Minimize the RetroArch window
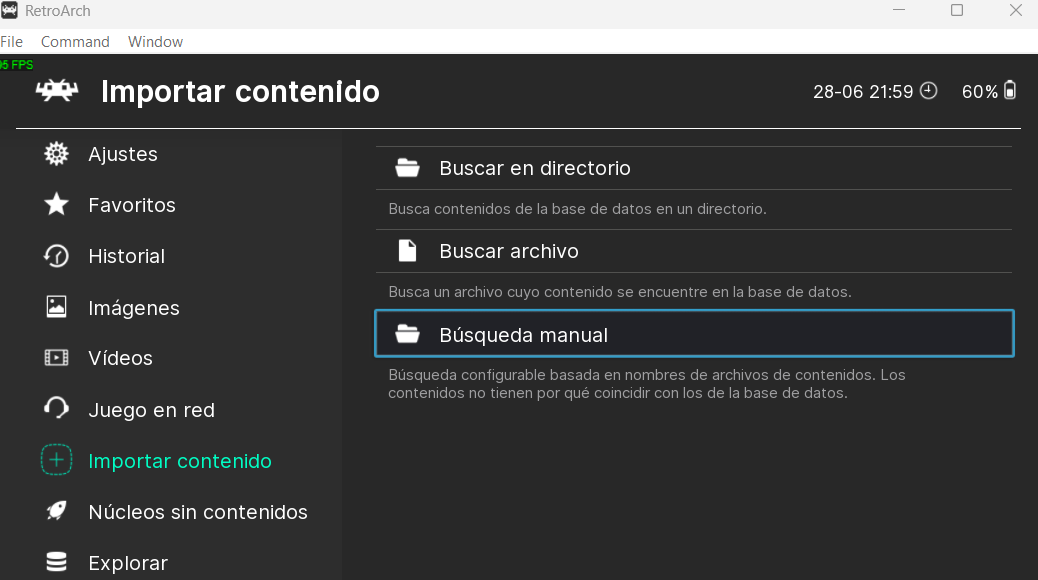This screenshot has width=1038, height=580. click(x=899, y=10)
